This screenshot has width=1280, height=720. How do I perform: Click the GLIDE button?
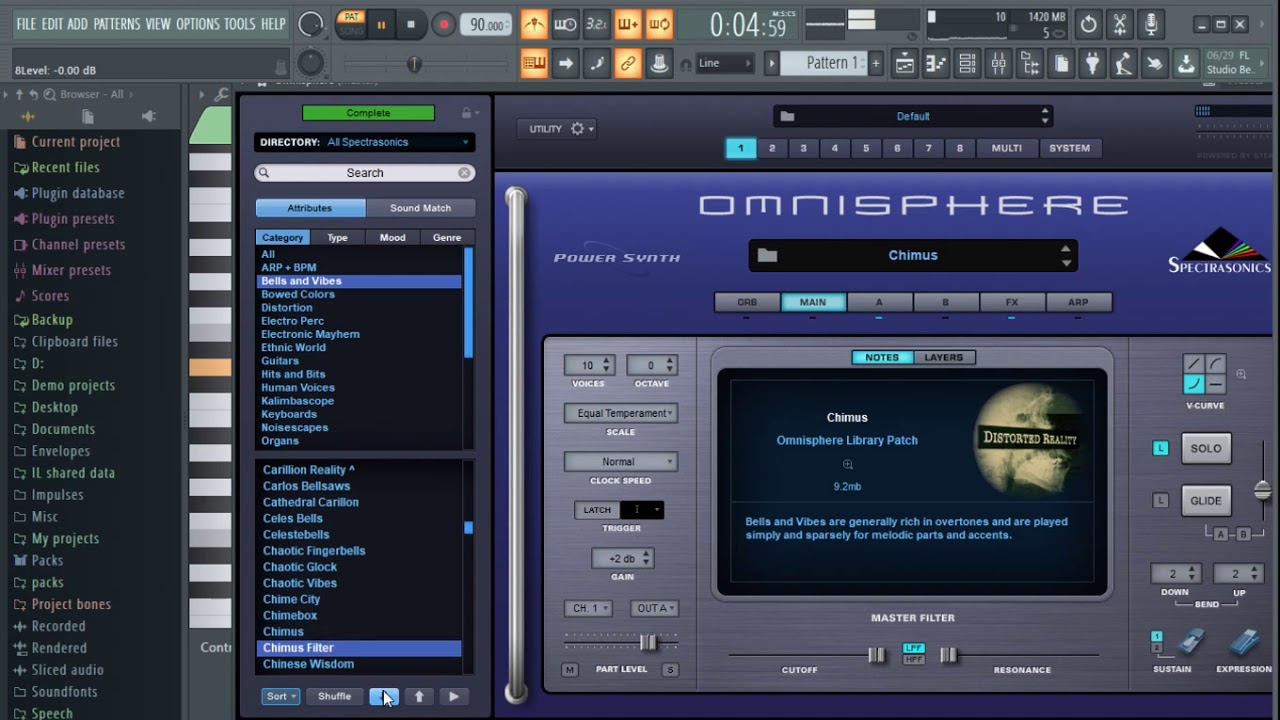pos(1205,501)
